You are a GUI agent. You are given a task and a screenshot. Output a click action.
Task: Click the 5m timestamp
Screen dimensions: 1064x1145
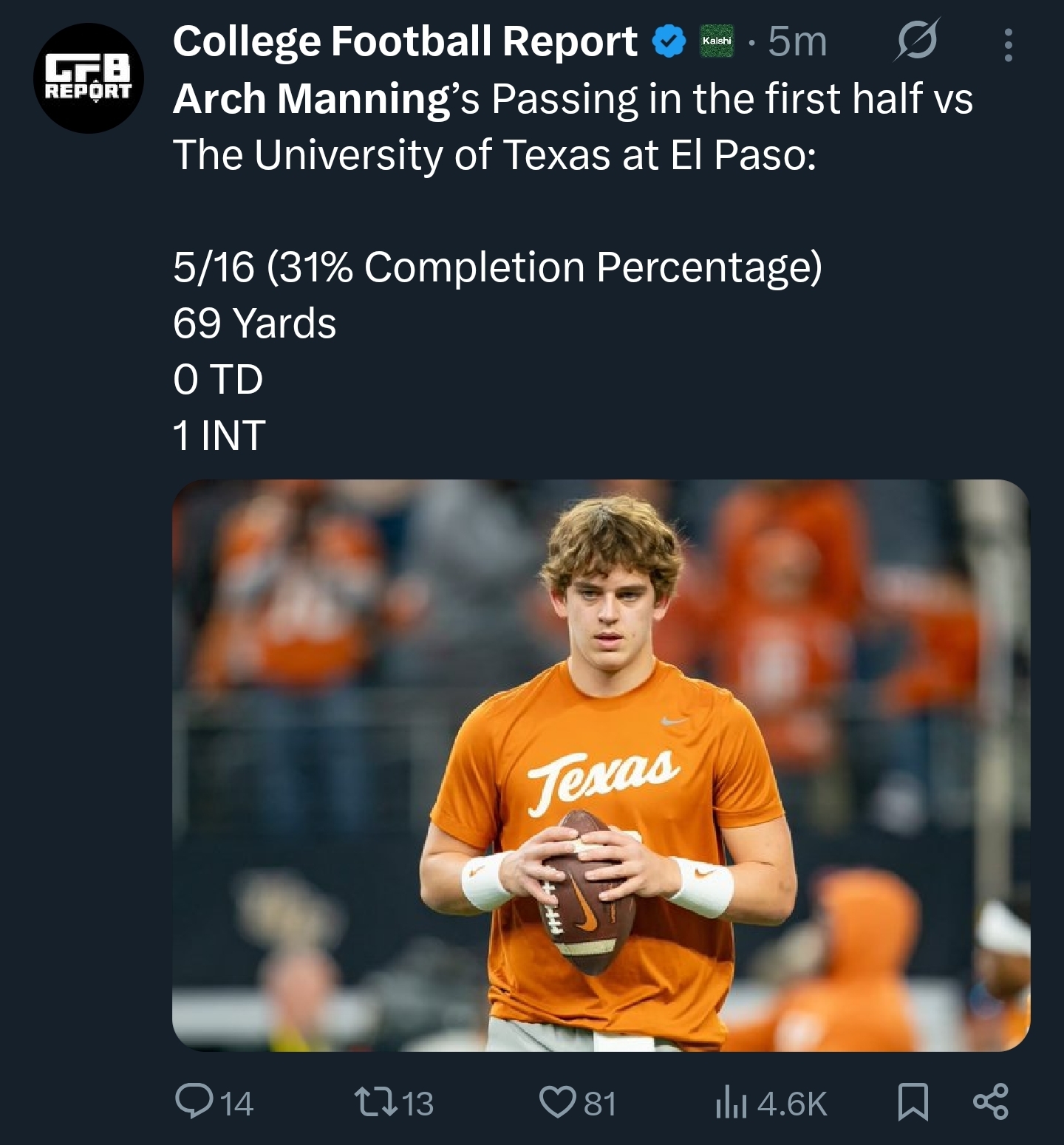[x=797, y=41]
